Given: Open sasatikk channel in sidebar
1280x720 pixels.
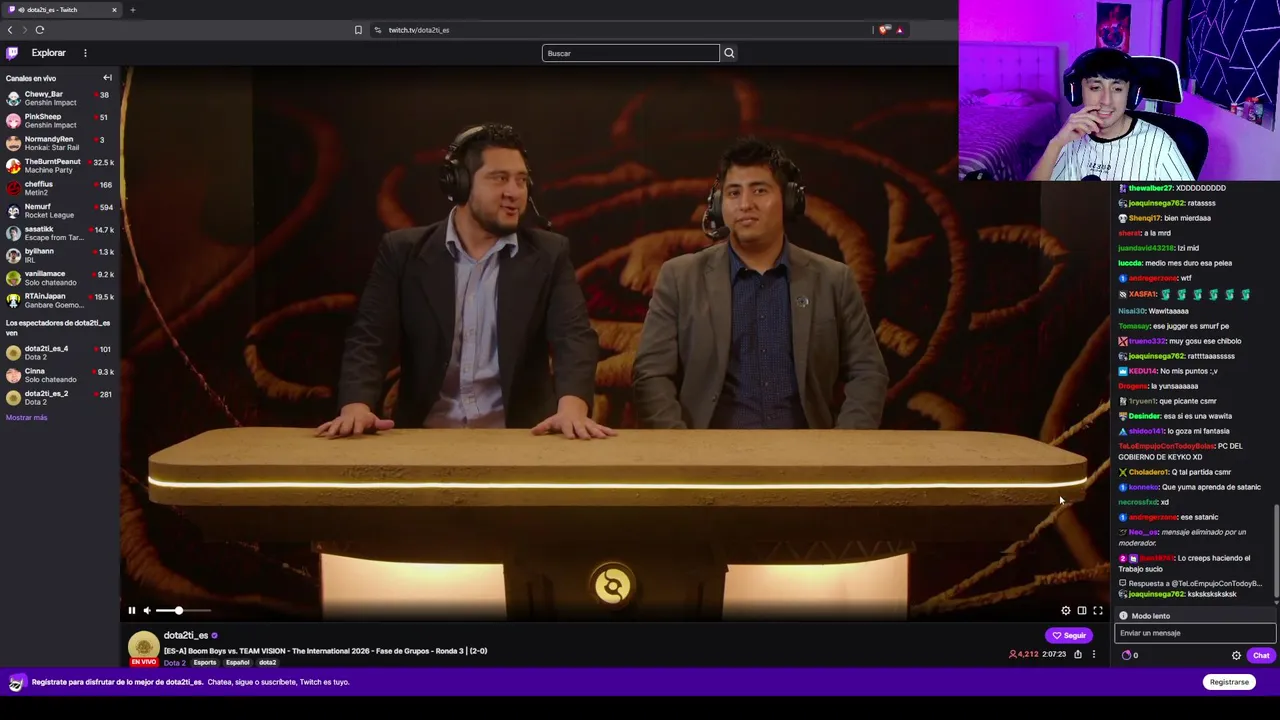Looking at the screenshot, I should pos(60,233).
